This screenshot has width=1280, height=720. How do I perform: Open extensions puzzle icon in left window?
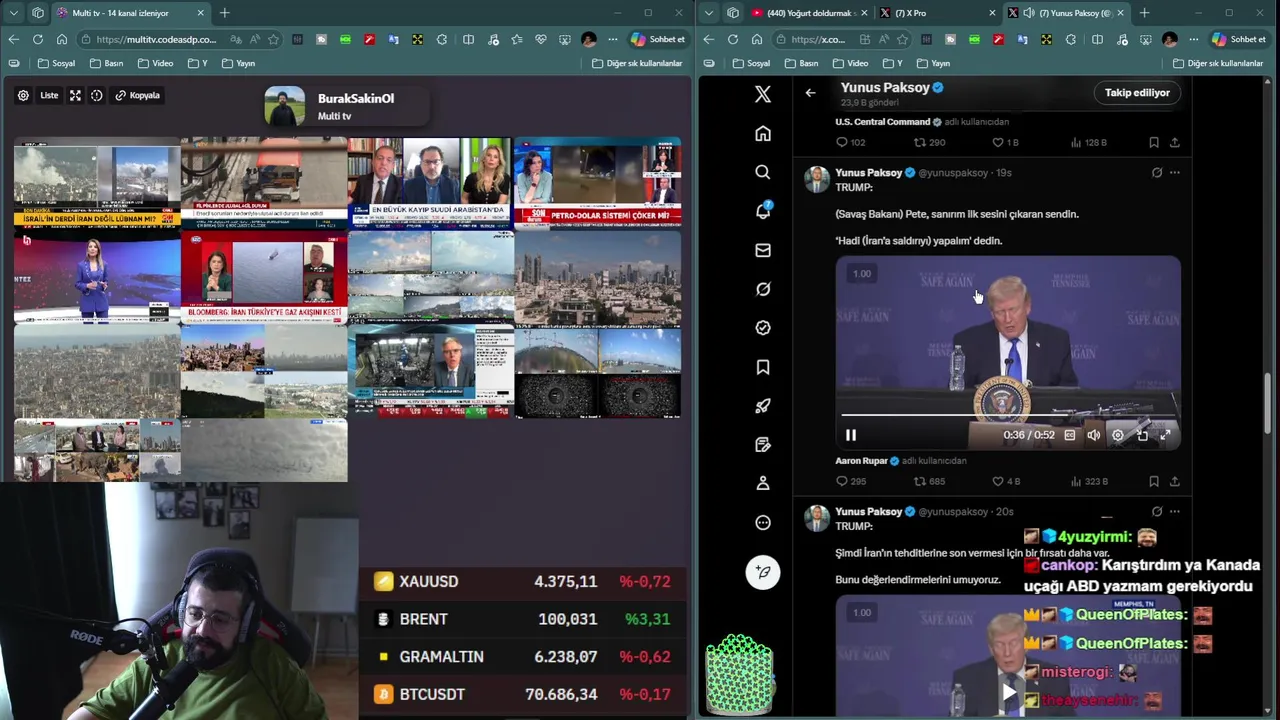443,39
